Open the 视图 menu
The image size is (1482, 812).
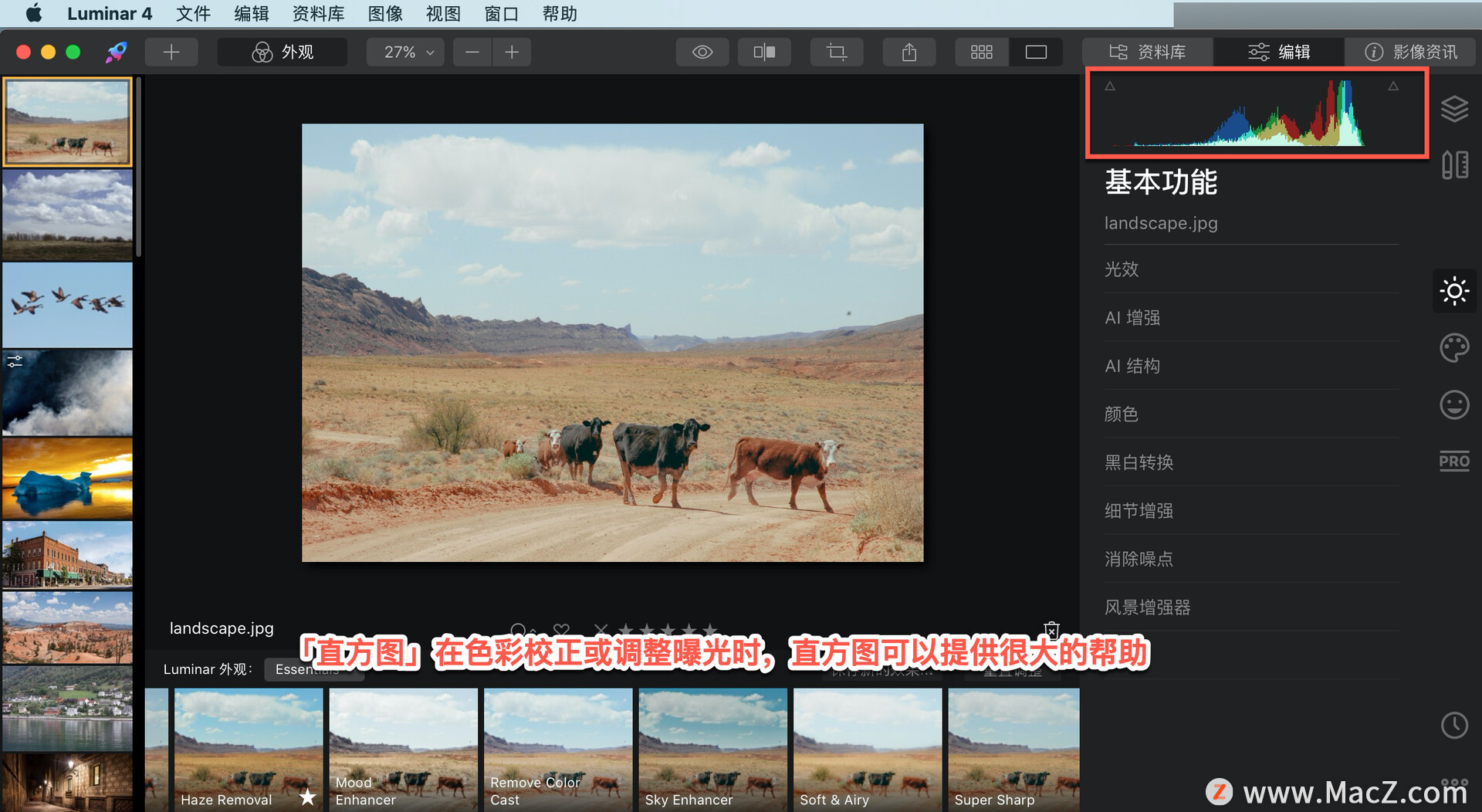tap(443, 13)
